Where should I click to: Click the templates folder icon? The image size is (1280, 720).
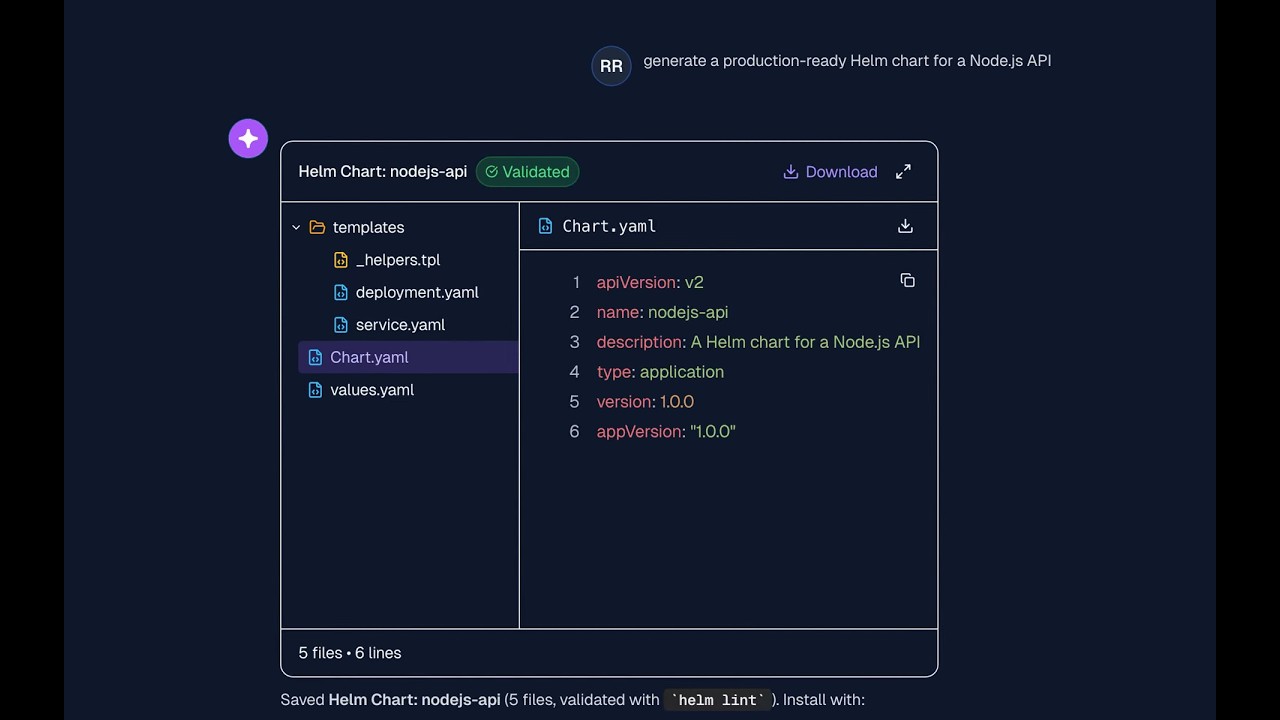pyautogui.click(x=317, y=228)
